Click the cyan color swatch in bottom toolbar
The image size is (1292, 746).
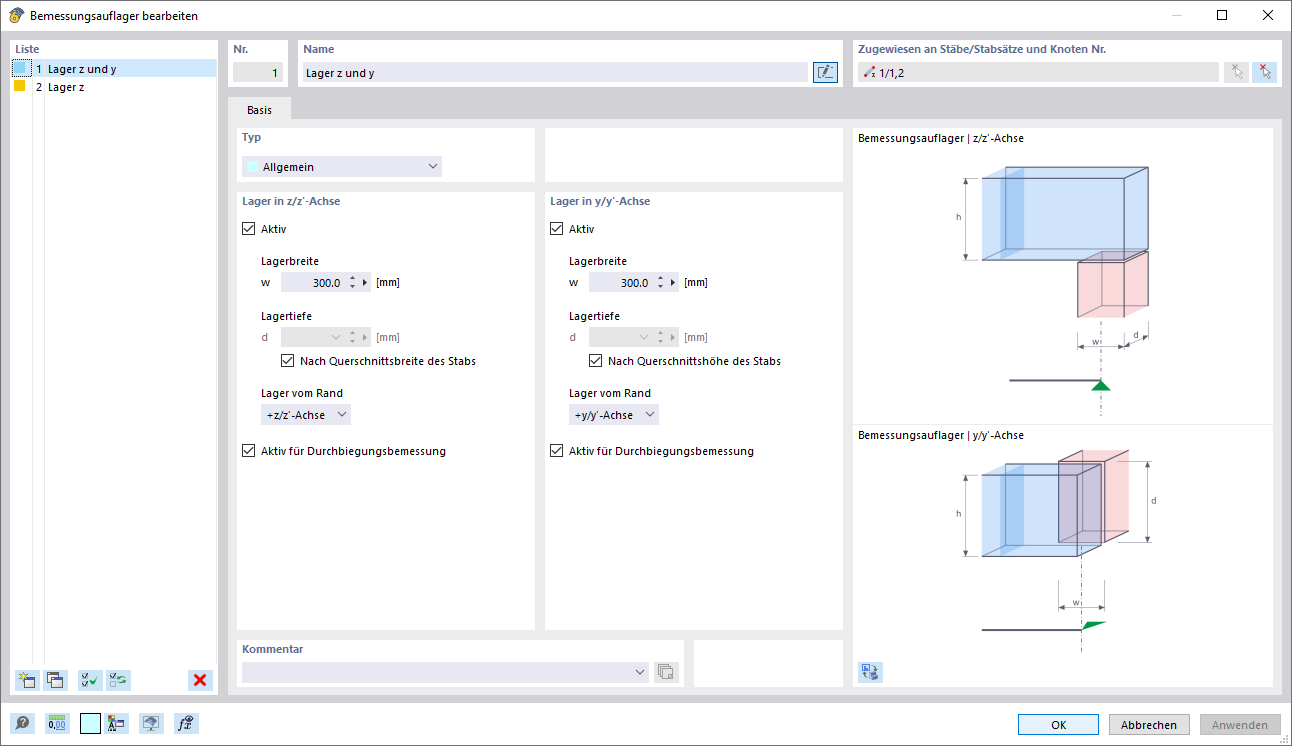(90, 724)
